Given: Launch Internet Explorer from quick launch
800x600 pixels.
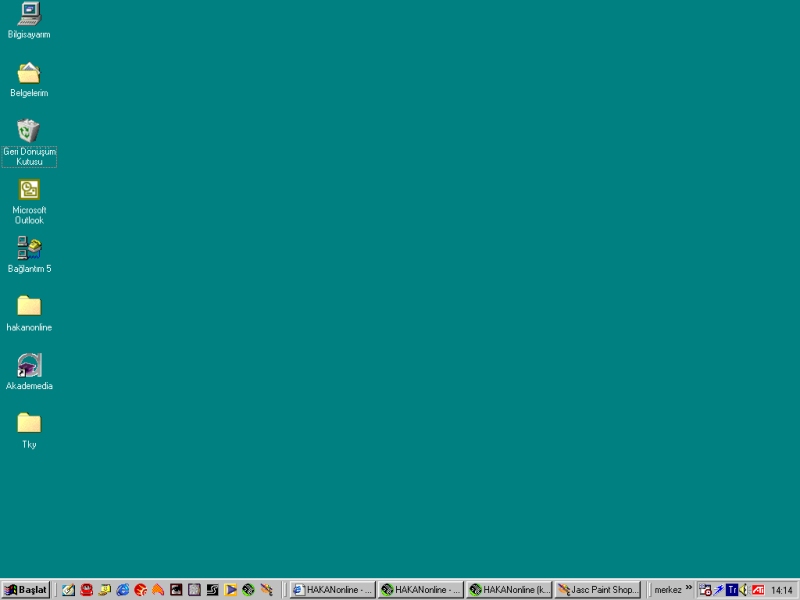Looking at the screenshot, I should pyautogui.click(x=122, y=590).
